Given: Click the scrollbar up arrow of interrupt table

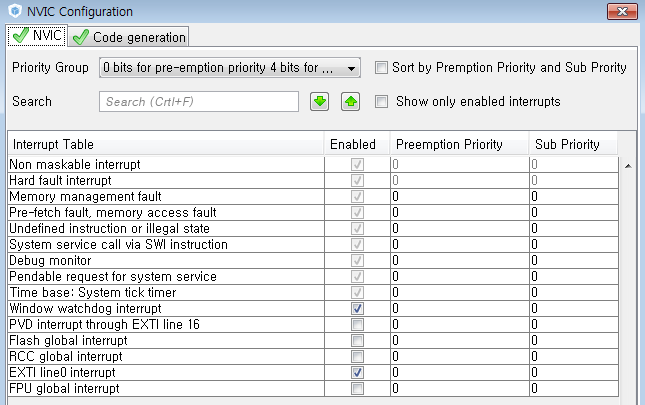Looking at the screenshot, I should [x=628, y=166].
